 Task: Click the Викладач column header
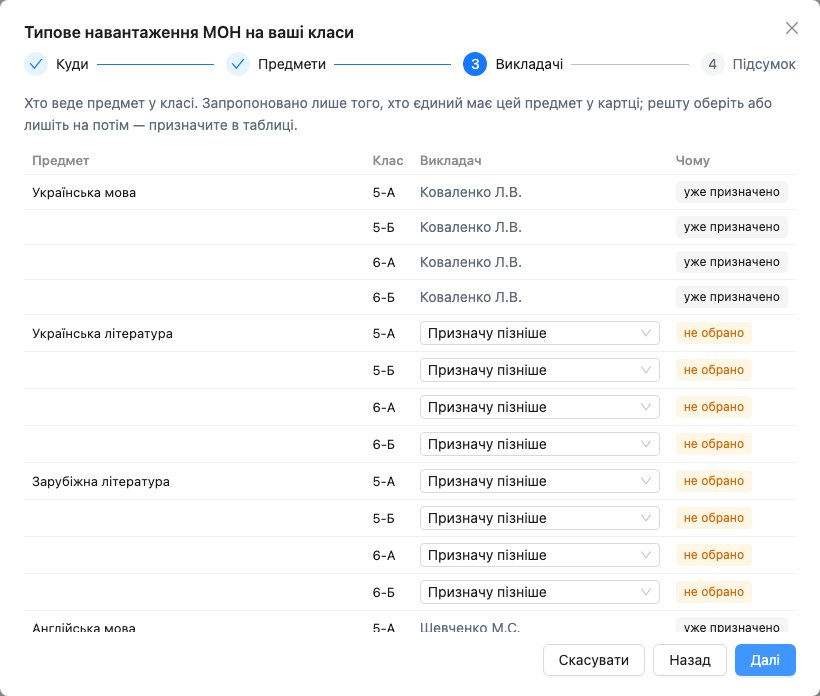450,161
